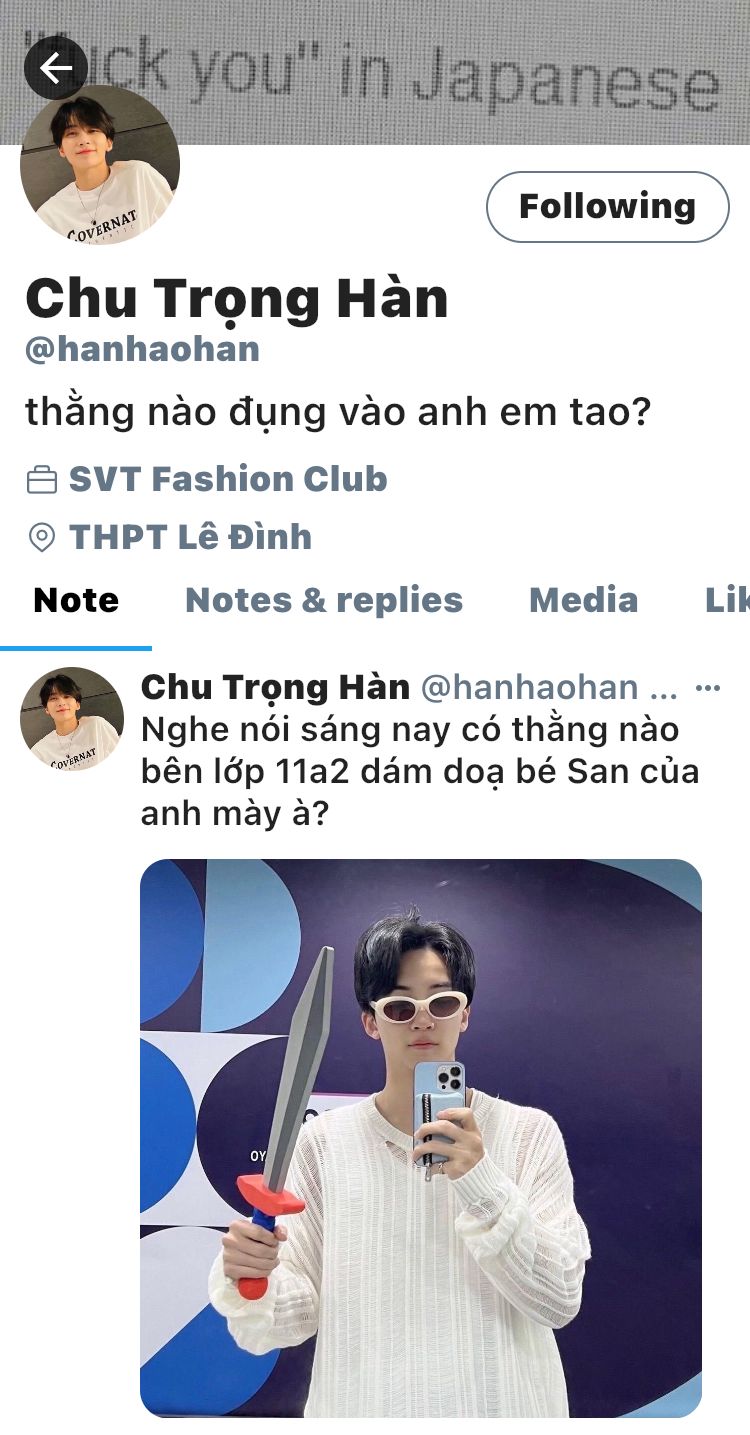
Task: Open the SVT Fashion Club link
Action: [228, 480]
